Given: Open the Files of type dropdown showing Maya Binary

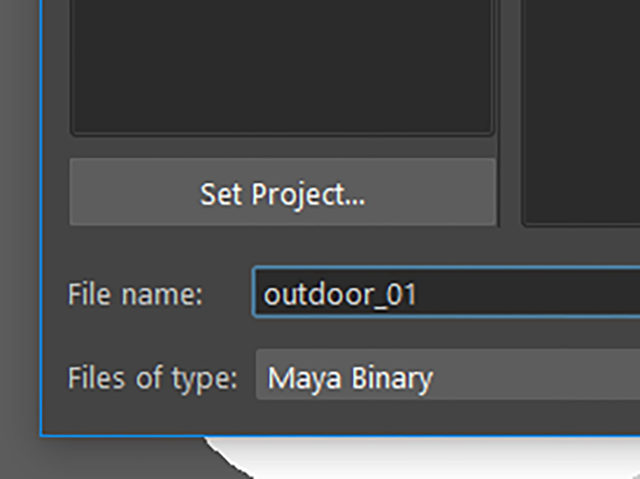Looking at the screenshot, I should (448, 375).
